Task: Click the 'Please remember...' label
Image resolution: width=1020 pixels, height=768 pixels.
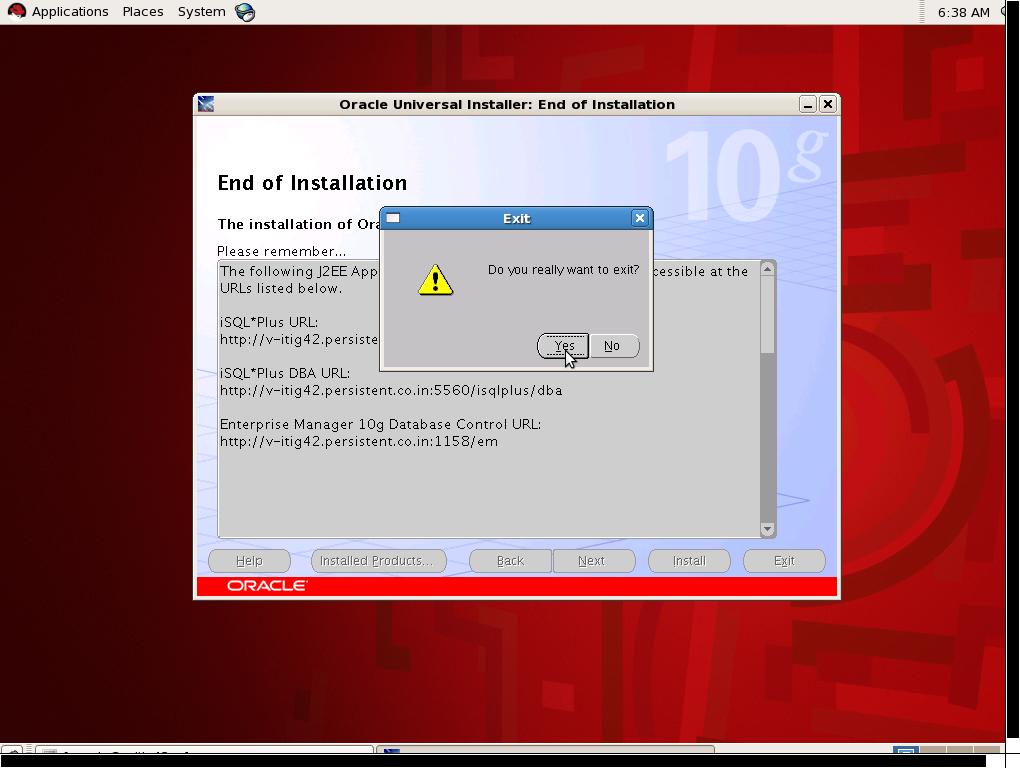Action: 281,252
